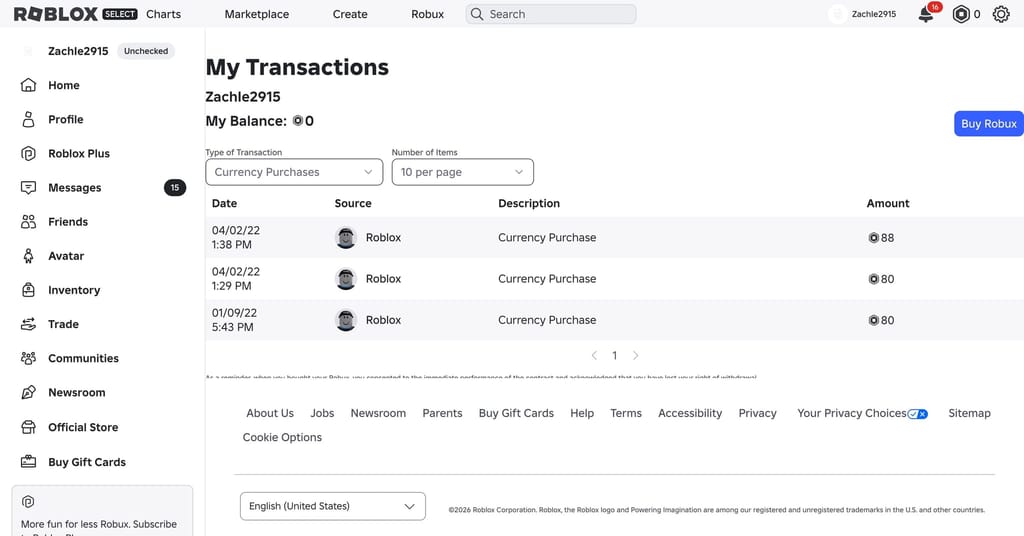Click the Roblox logo in header
The height and width of the screenshot is (536, 1024).
pos(56,14)
